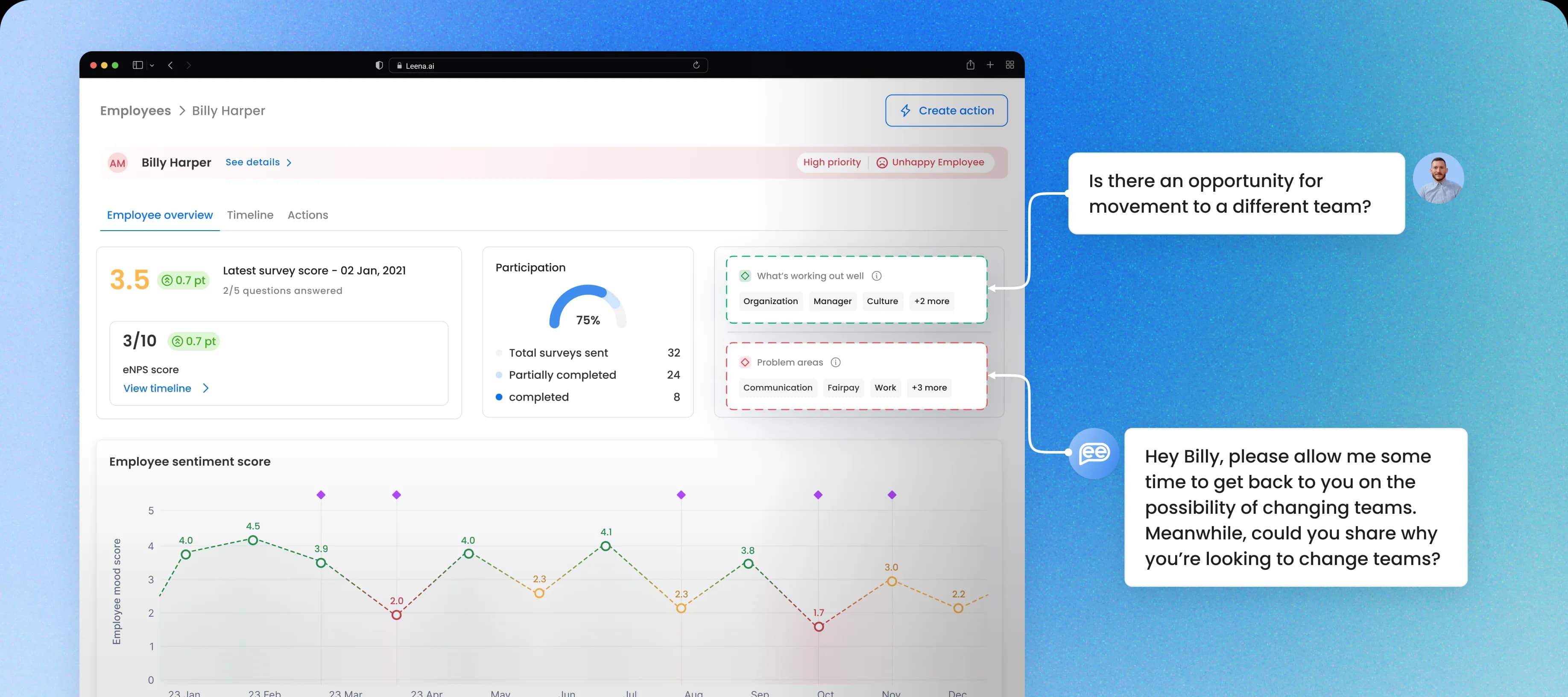Click the Partially completed legend dot
Viewport: 1568px width, 697px height.
pos(499,375)
